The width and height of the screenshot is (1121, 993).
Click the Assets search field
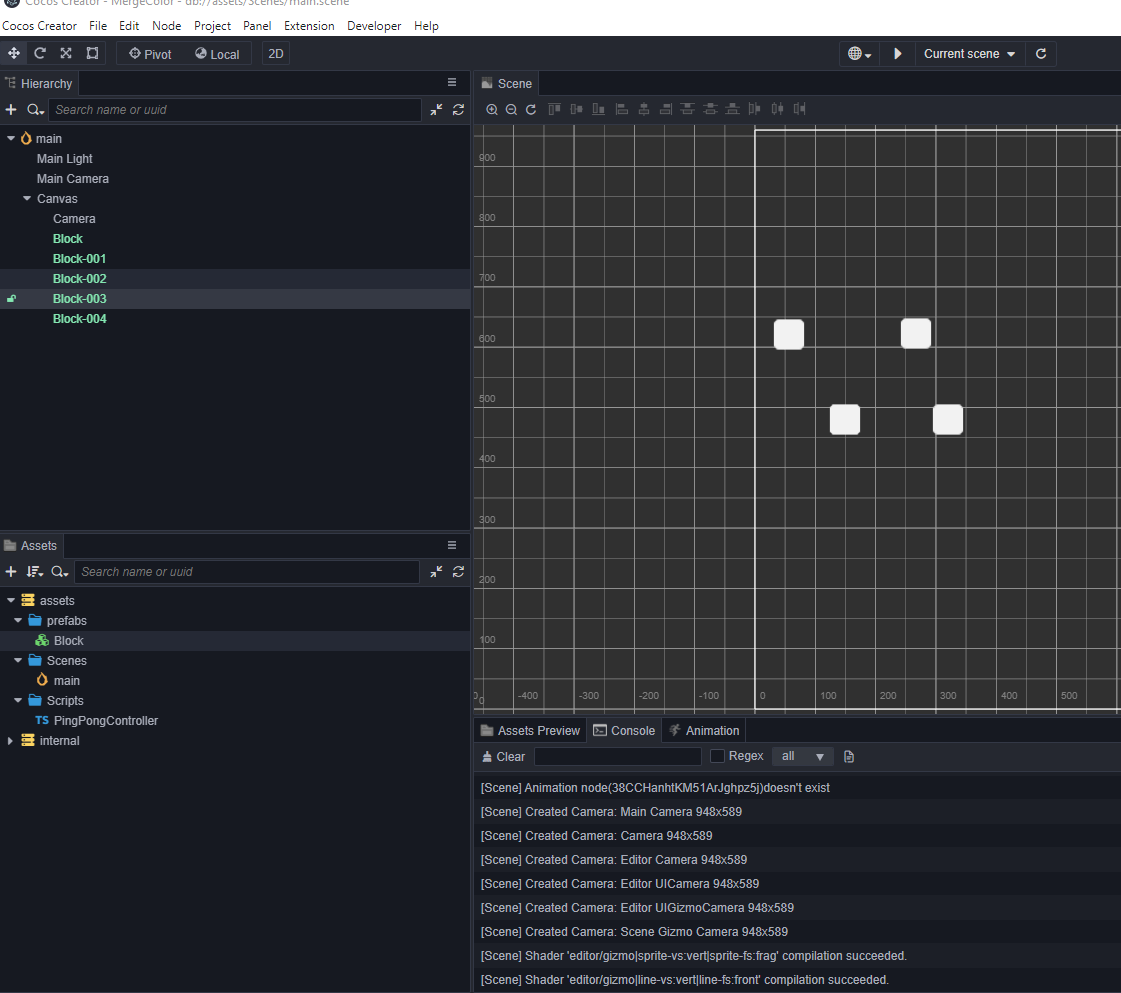point(246,572)
